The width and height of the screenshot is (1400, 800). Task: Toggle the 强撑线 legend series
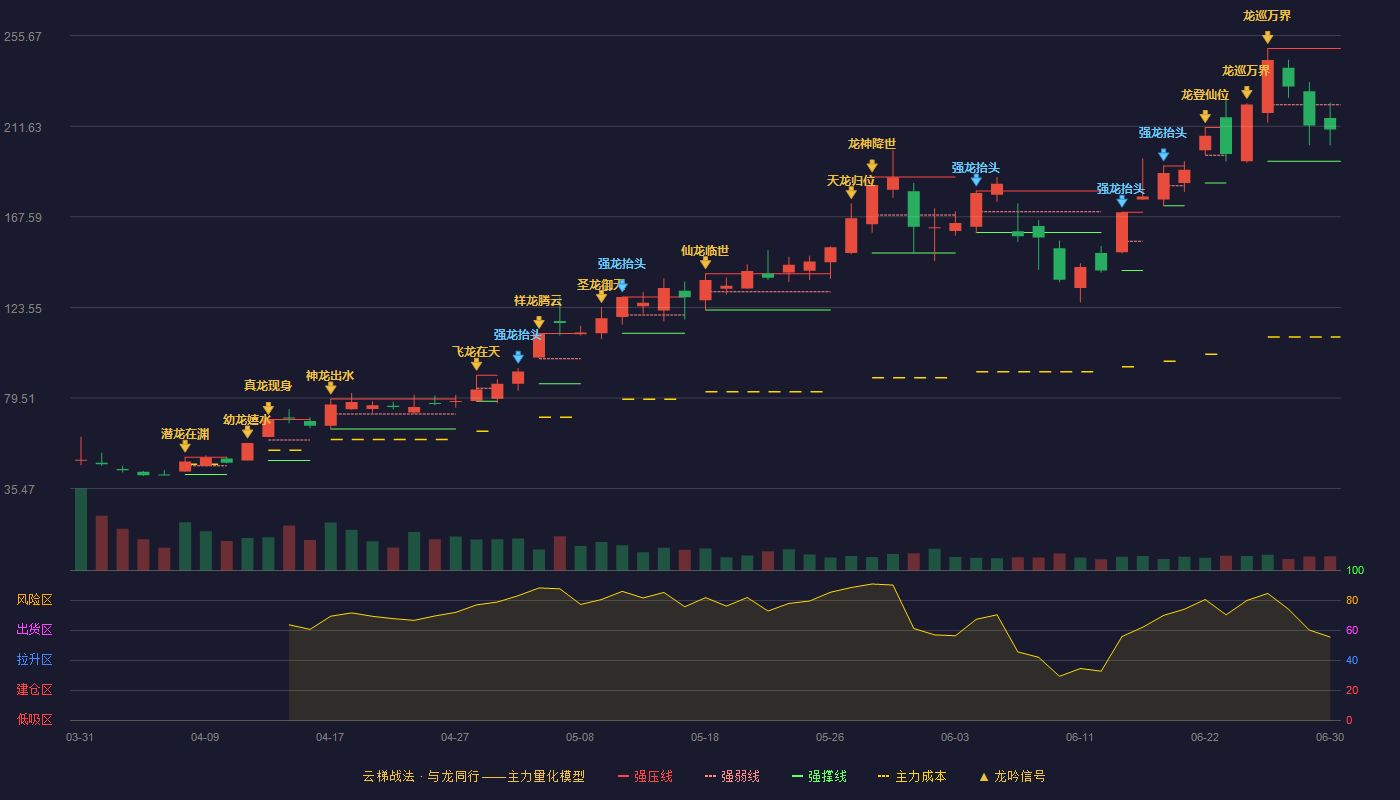[x=819, y=776]
